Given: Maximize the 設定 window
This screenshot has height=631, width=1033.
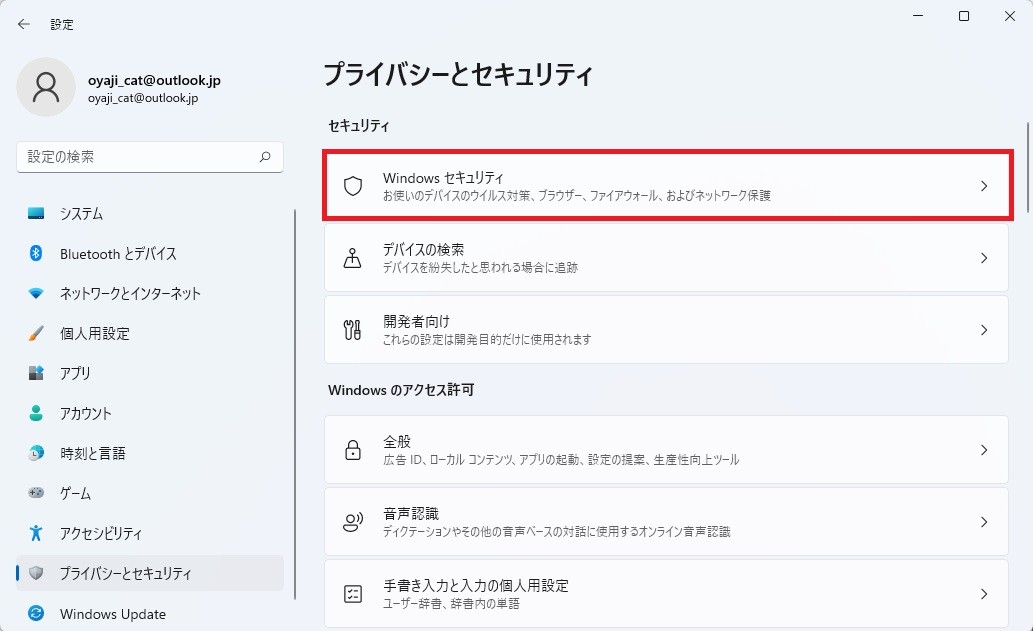Looking at the screenshot, I should 964,16.
